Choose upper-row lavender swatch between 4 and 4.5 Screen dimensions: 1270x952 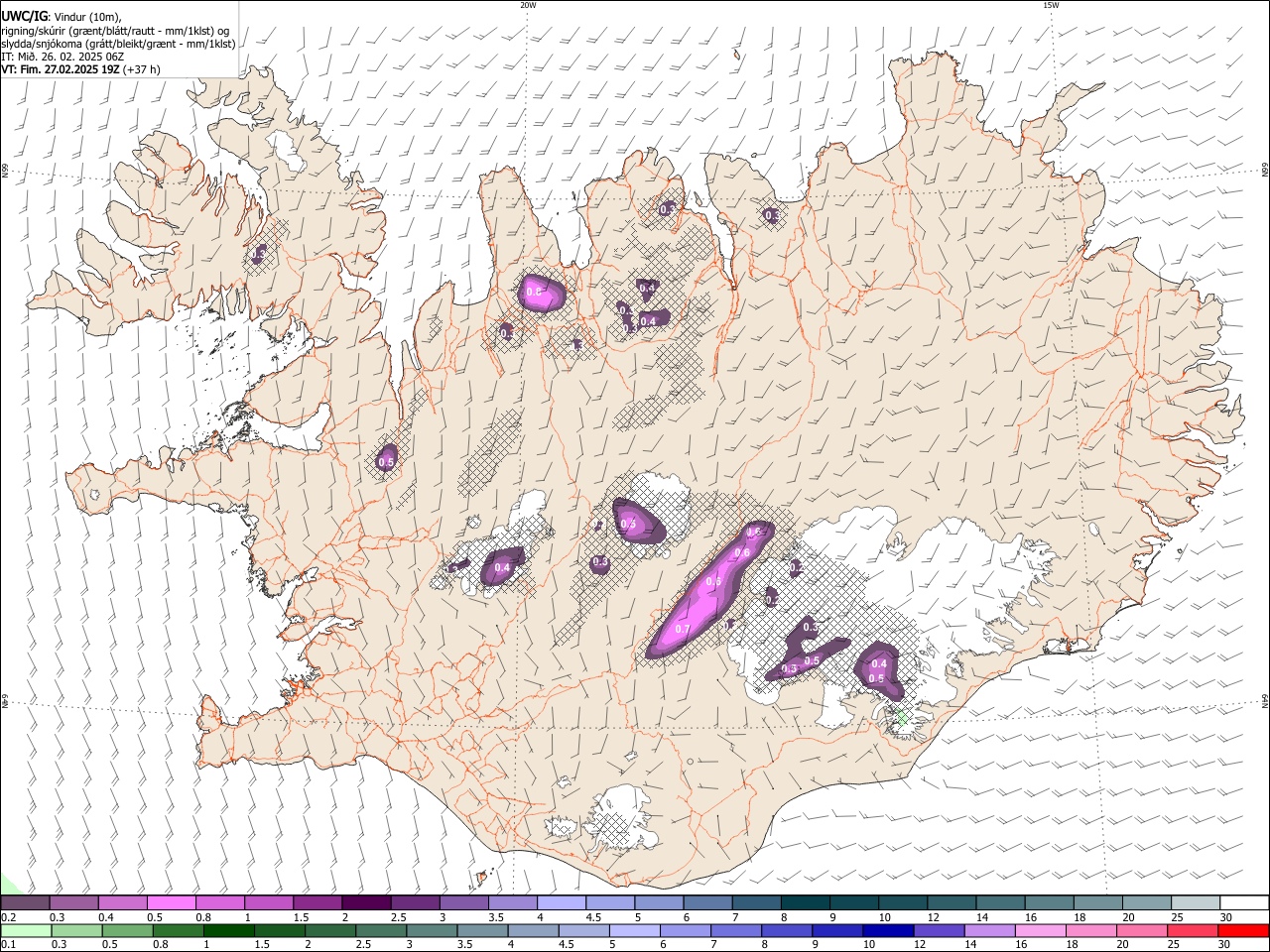pyautogui.click(x=560, y=902)
